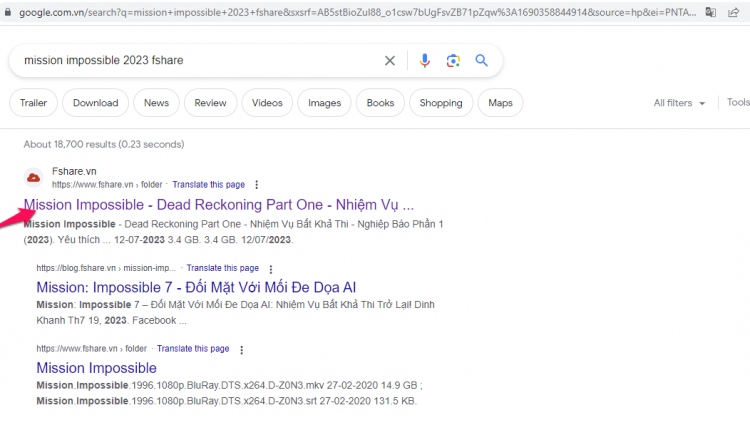Screen dimensions: 750x430
Task: Click the browser address bar URL
Action: [357, 12]
